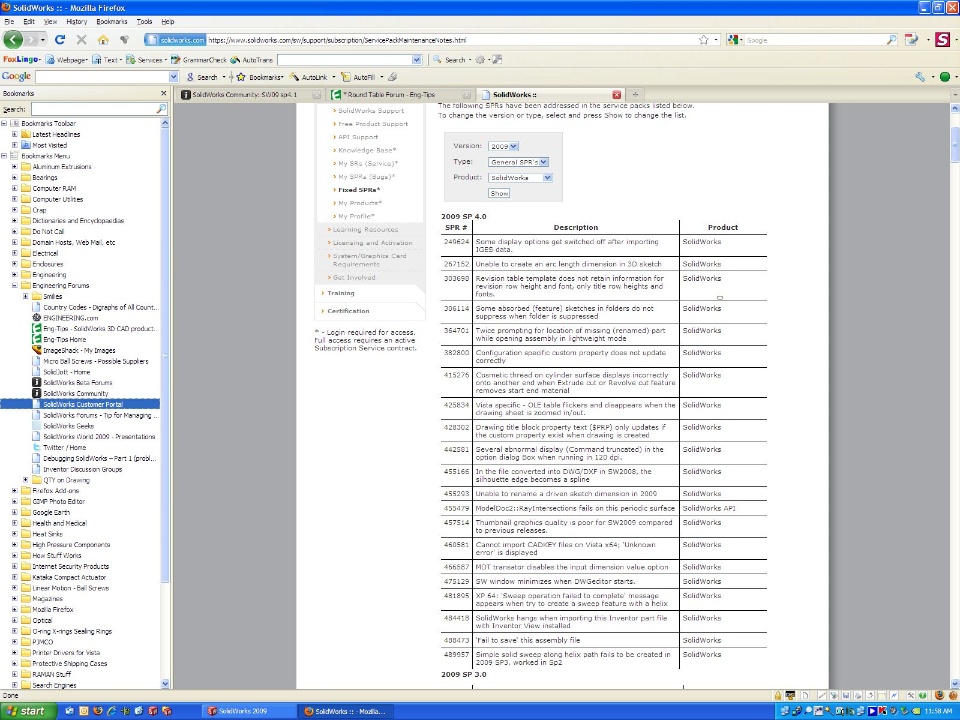Switch to Round Table Forum - Eng-Tips tab
960x720 pixels.
pos(400,94)
